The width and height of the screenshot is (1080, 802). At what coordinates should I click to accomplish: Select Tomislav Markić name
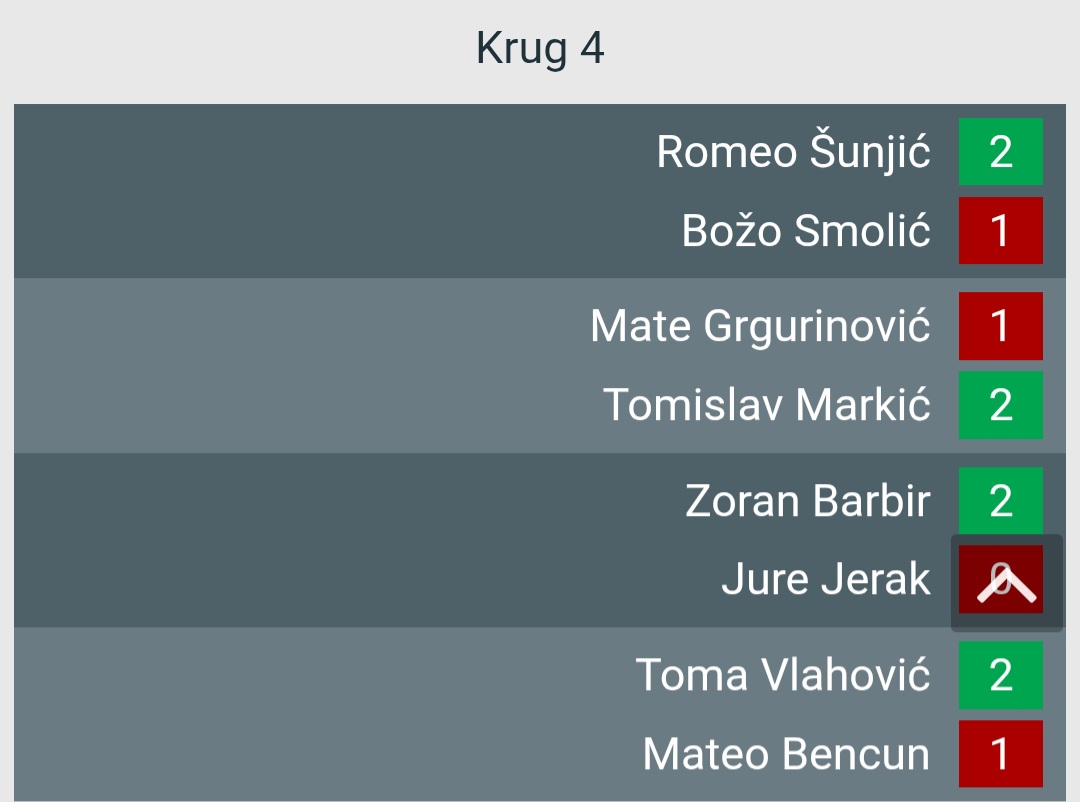pos(767,404)
